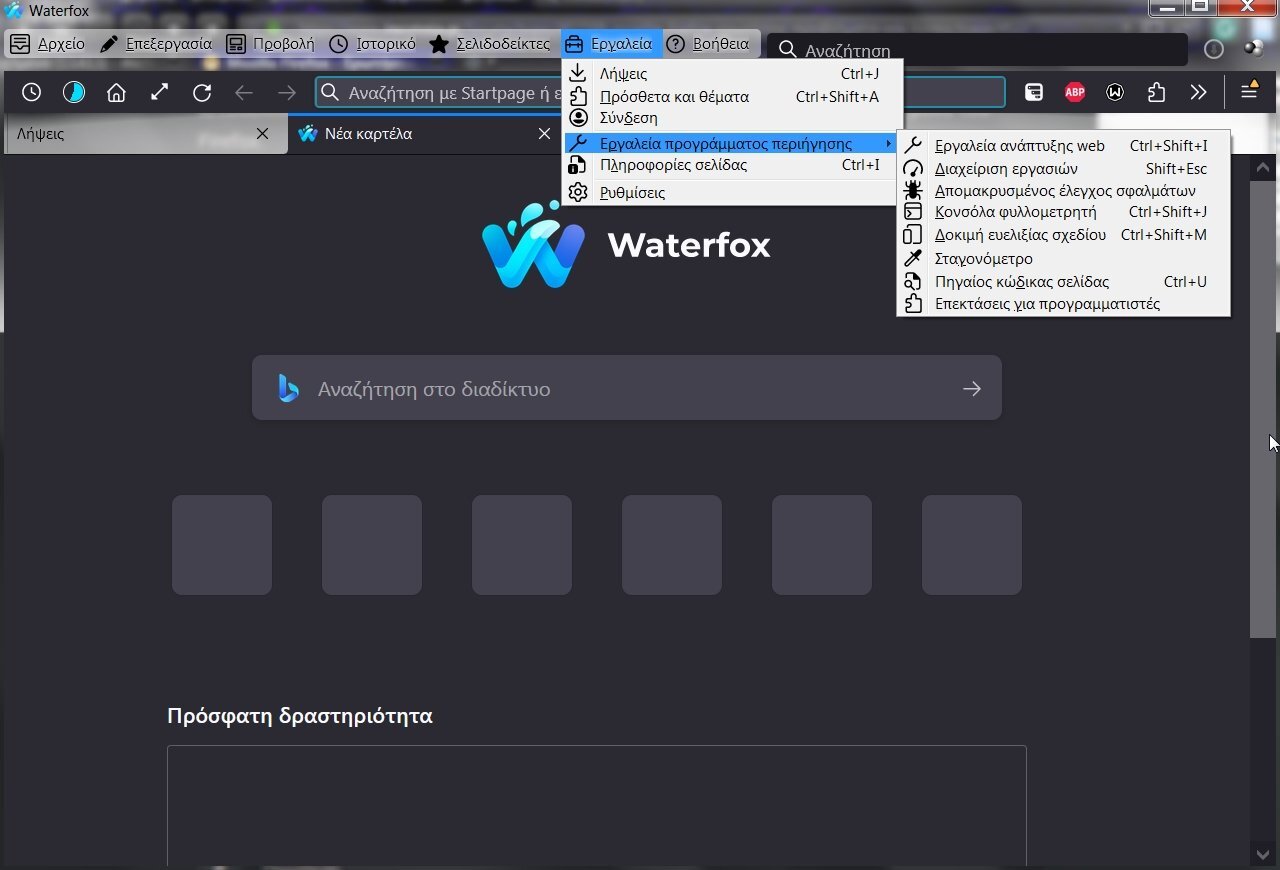Viewport: 1280px width, 870px height.
Task: Open Πληροφορίες σελίδας menu entry
Action: pyautogui.click(x=732, y=165)
